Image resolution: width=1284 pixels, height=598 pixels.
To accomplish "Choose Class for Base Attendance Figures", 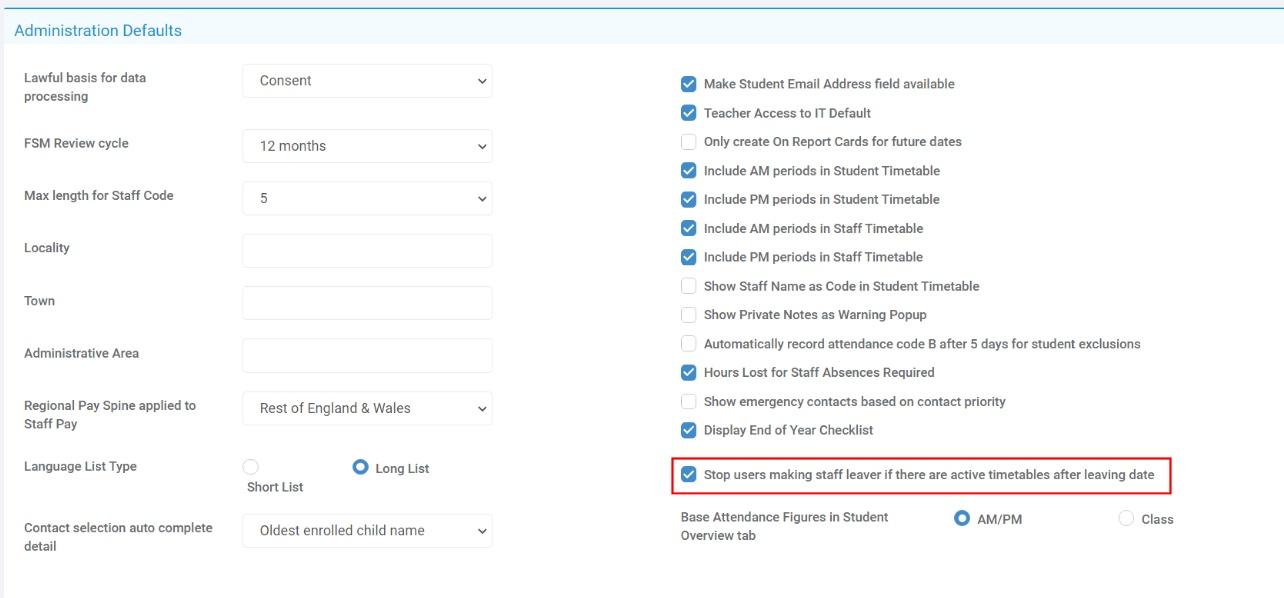I will pos(1126,519).
